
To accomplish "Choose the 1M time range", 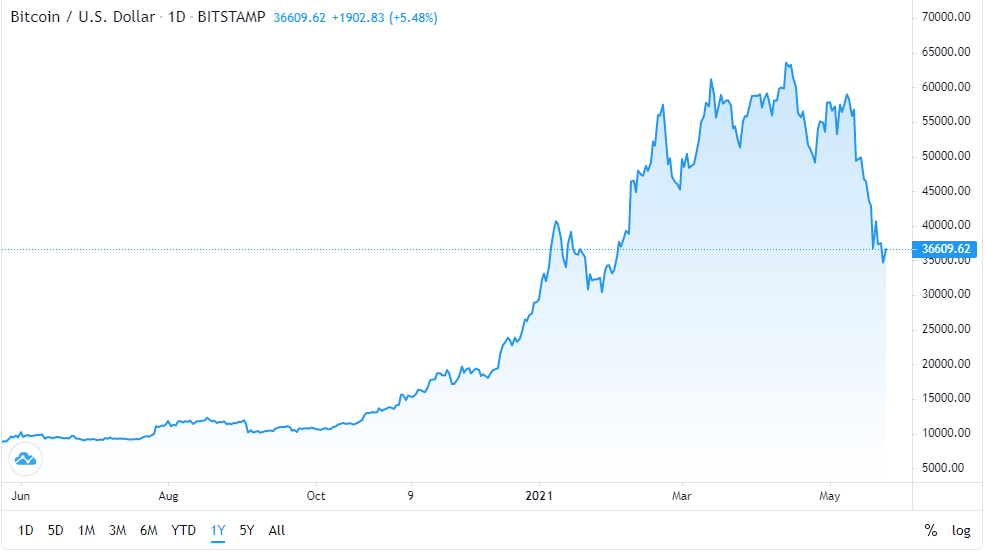I will 86,530.
